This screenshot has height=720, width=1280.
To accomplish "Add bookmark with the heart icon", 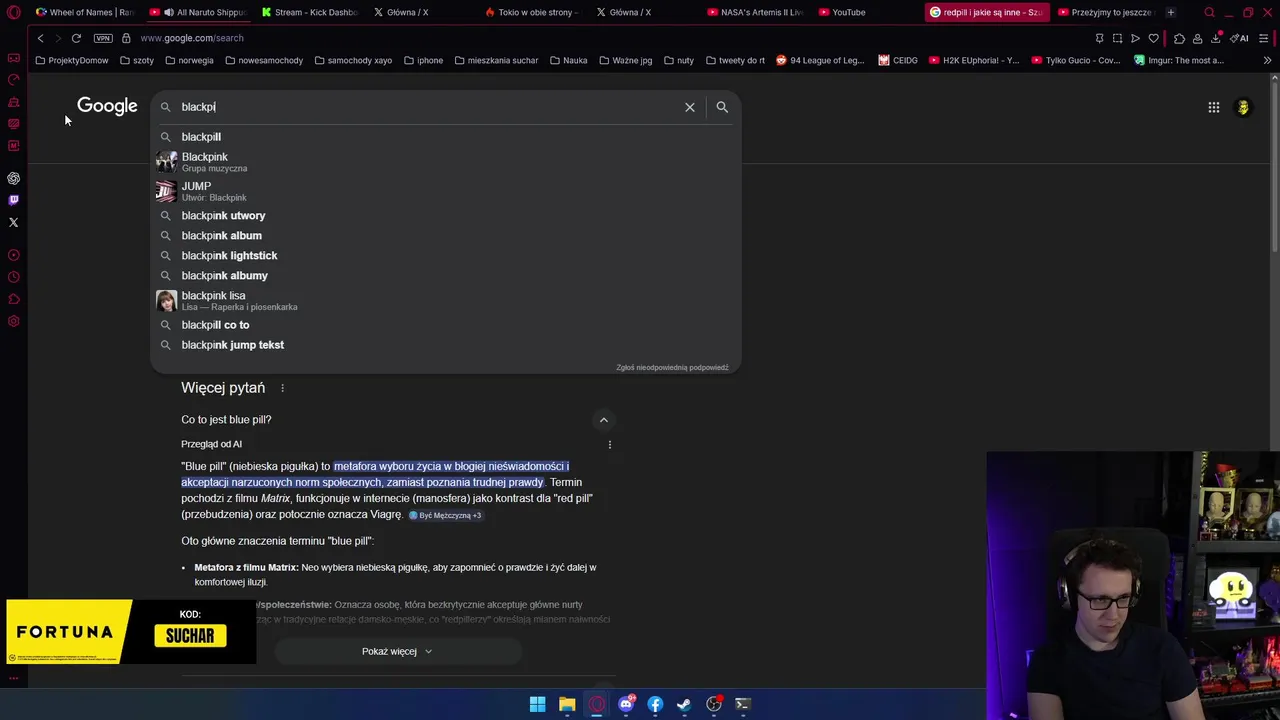I will [x=1153, y=38].
